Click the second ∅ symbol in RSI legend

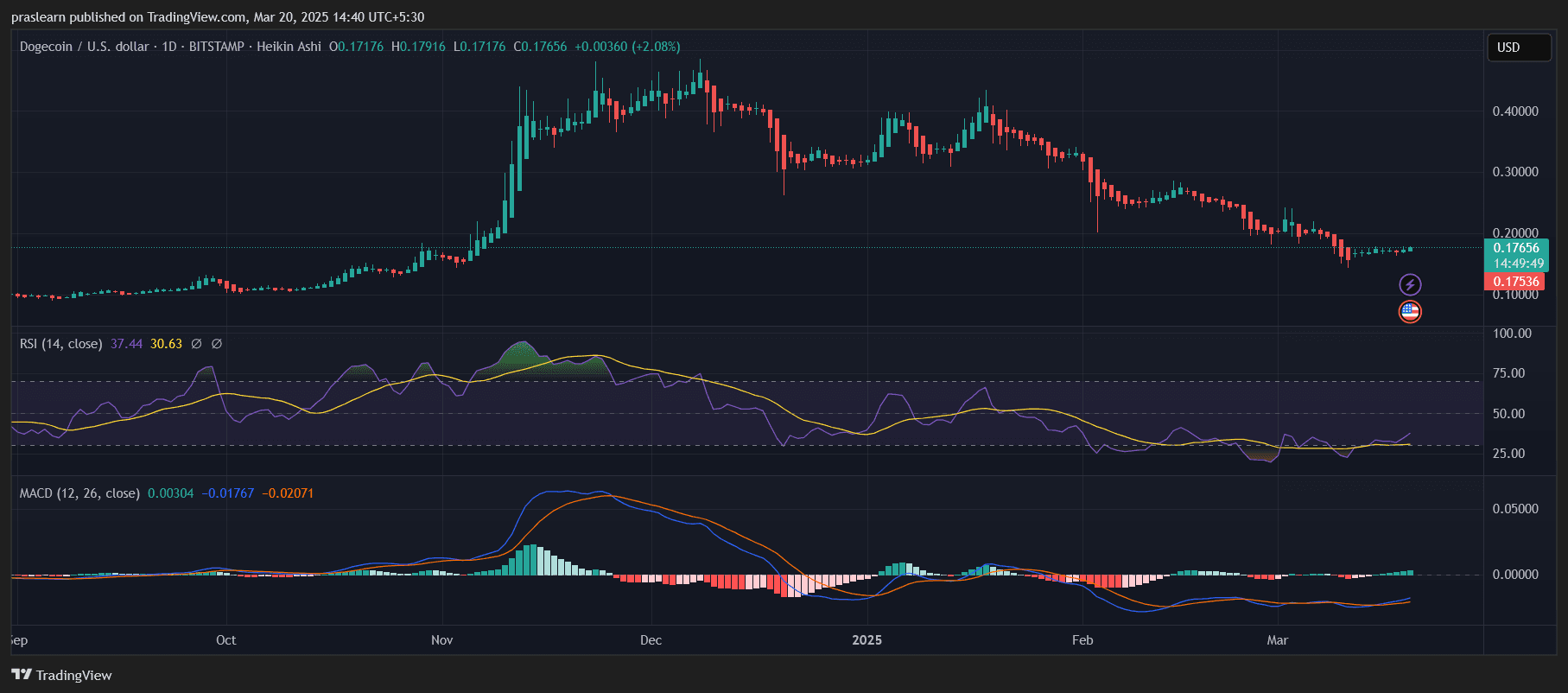point(217,344)
